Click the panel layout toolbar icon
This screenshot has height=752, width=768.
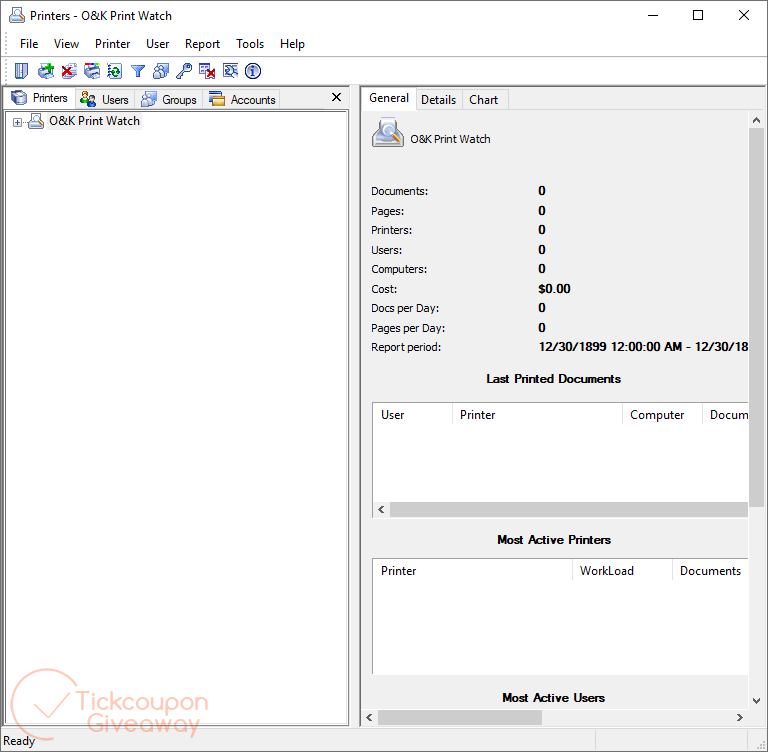[21, 71]
